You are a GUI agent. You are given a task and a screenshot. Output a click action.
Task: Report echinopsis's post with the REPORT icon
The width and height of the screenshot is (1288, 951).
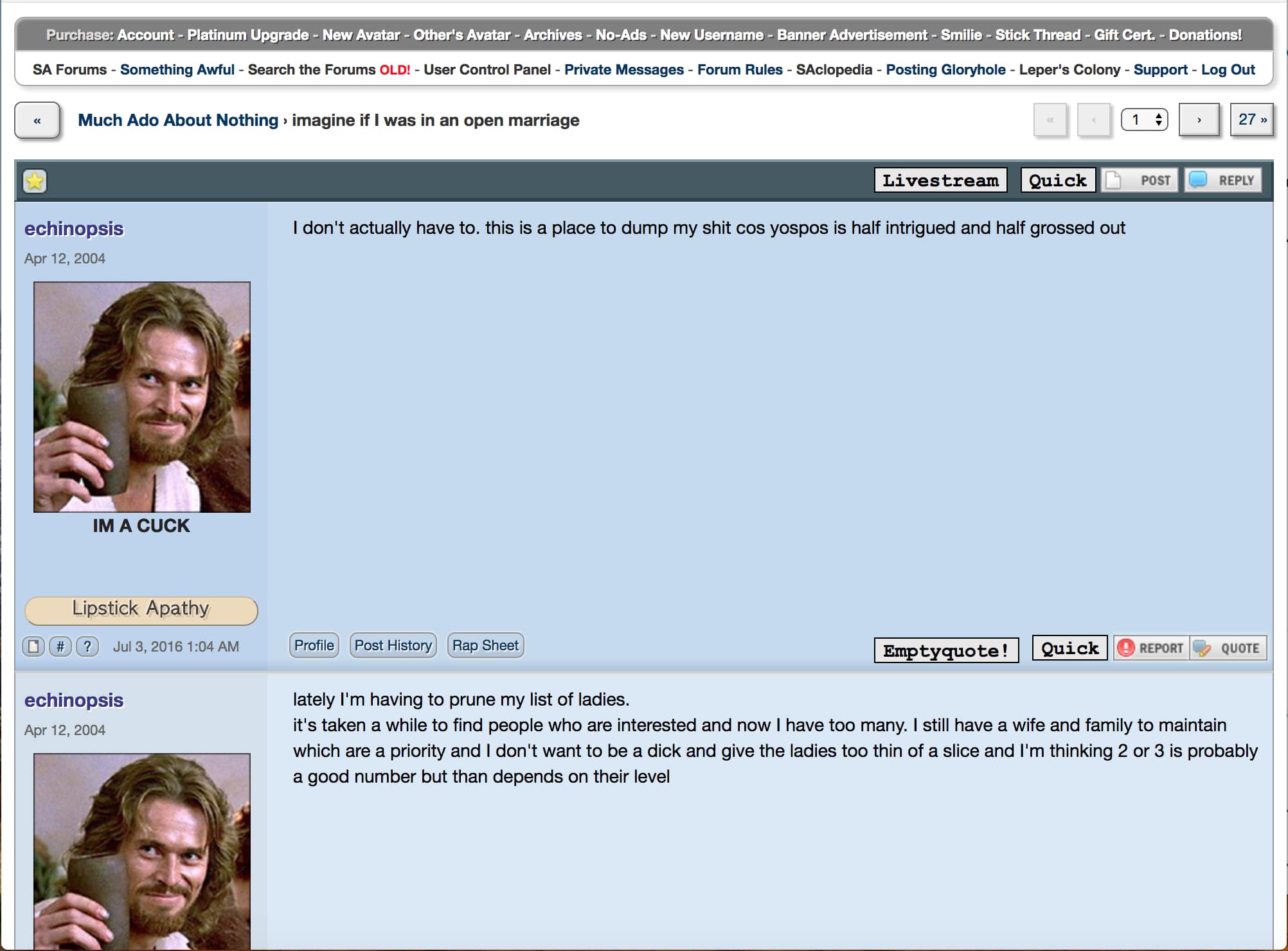(x=1150, y=648)
